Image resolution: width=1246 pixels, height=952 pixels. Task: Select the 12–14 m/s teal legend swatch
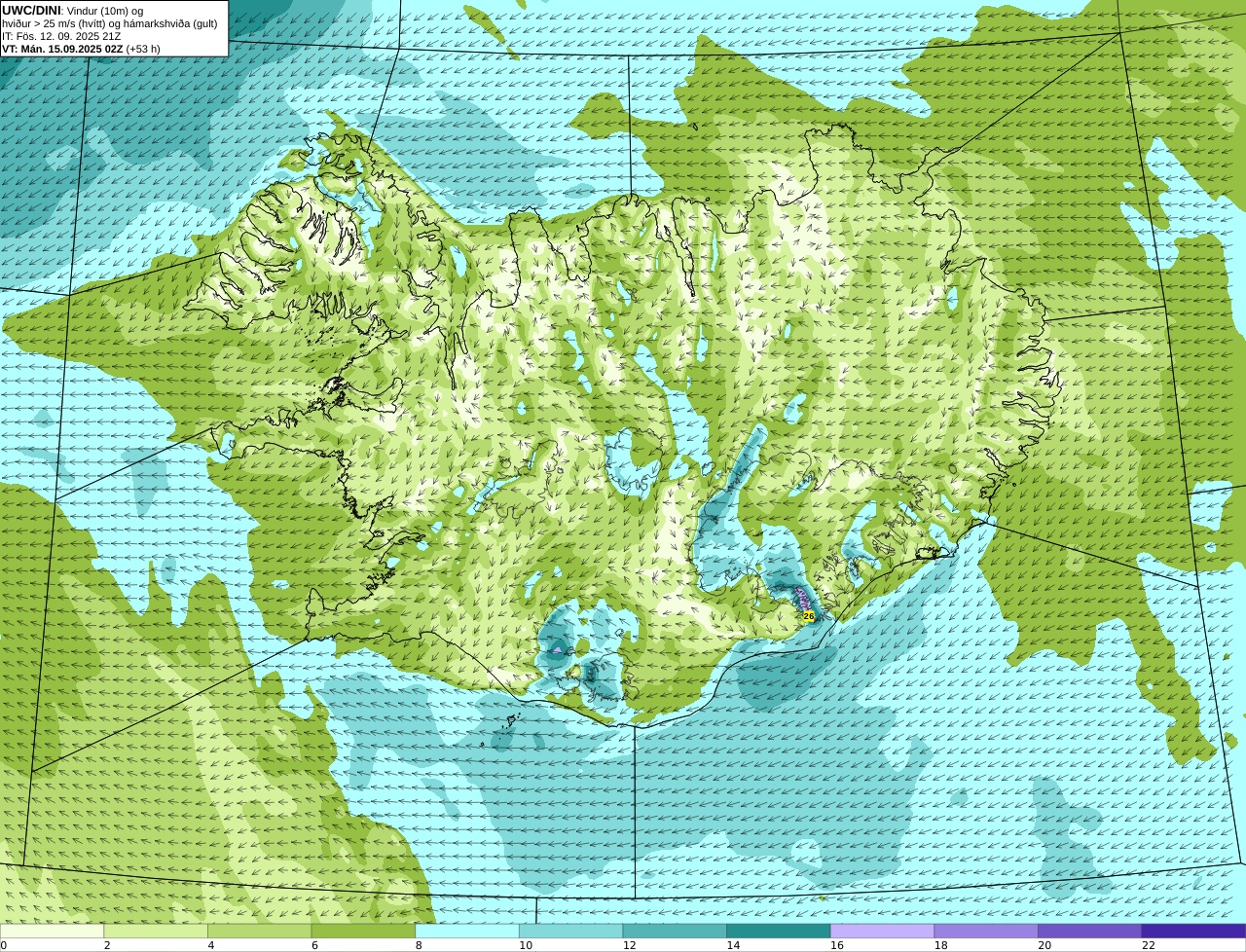coord(675,931)
